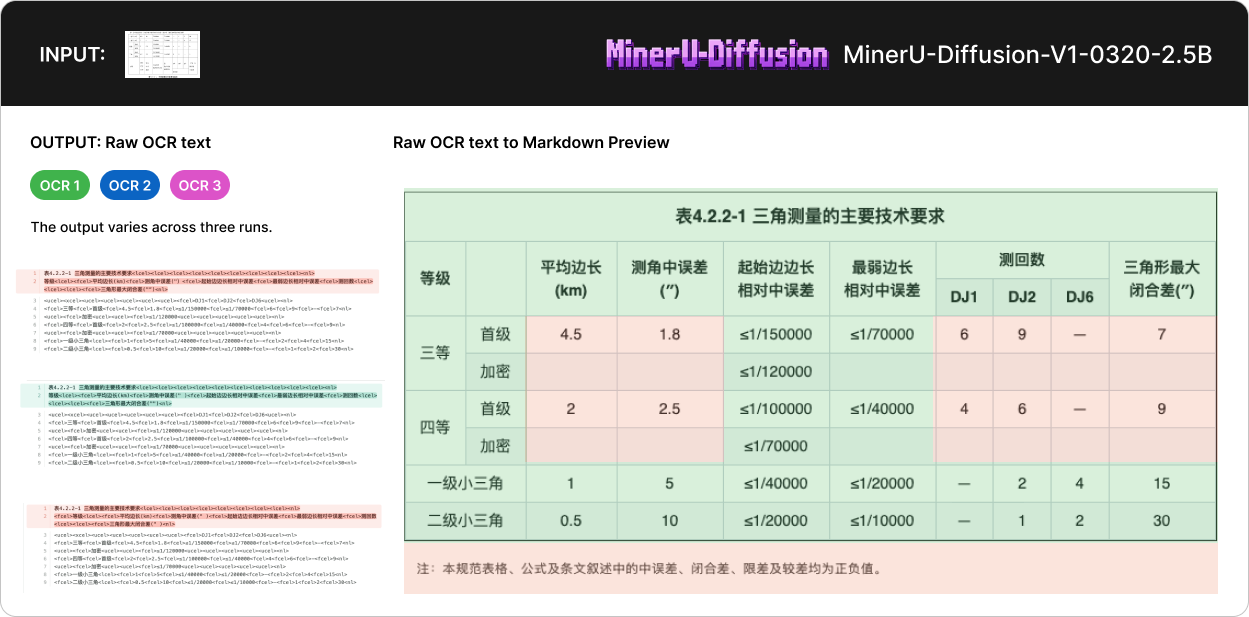
Task: Click the table title 表4.2.2-1
Action: click(x=810, y=215)
